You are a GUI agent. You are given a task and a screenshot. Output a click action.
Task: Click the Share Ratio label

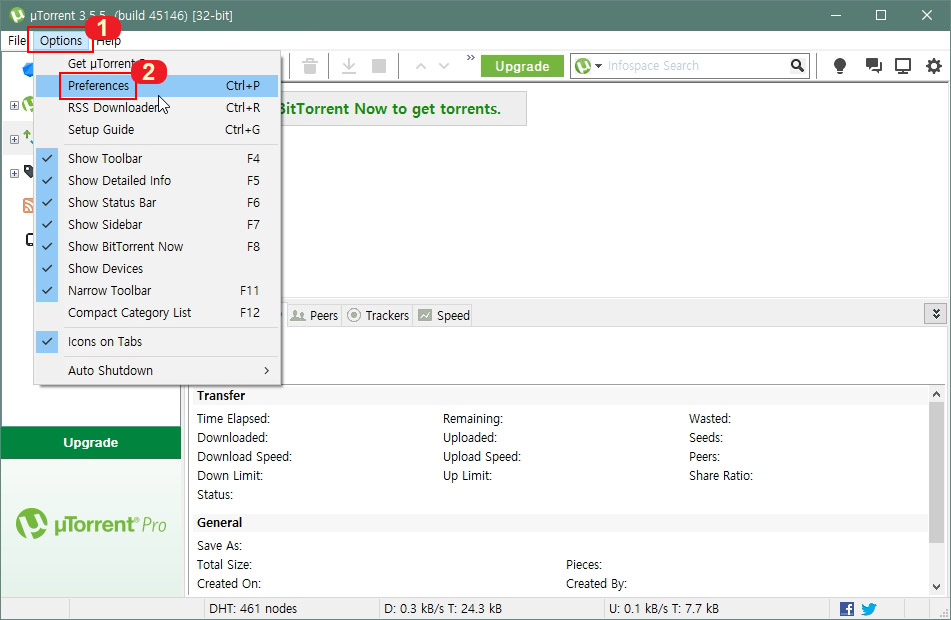click(721, 476)
